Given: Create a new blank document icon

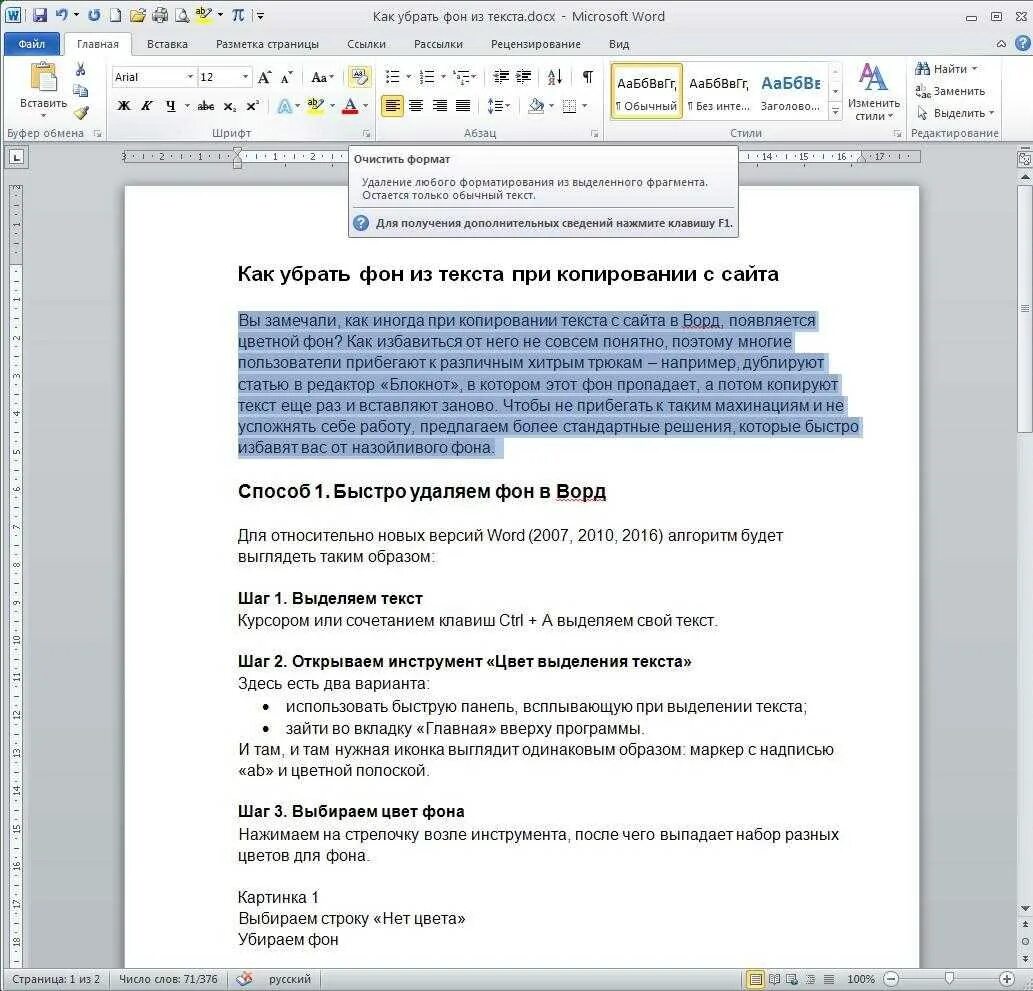Looking at the screenshot, I should (115, 14).
